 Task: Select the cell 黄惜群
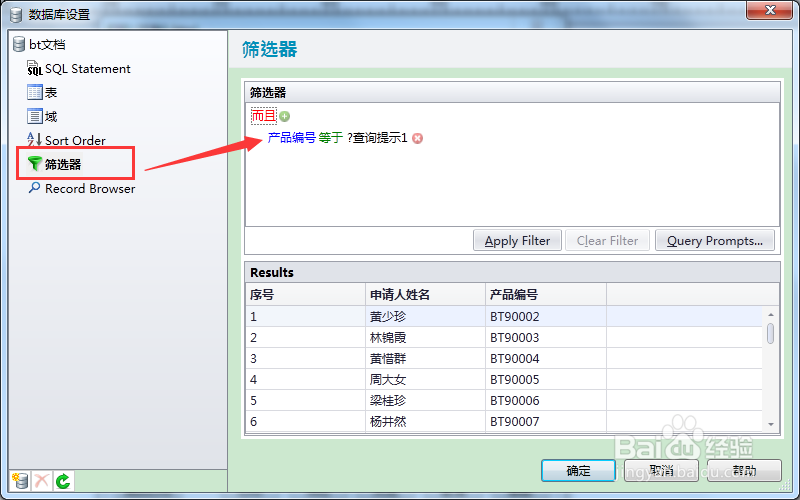pos(426,358)
